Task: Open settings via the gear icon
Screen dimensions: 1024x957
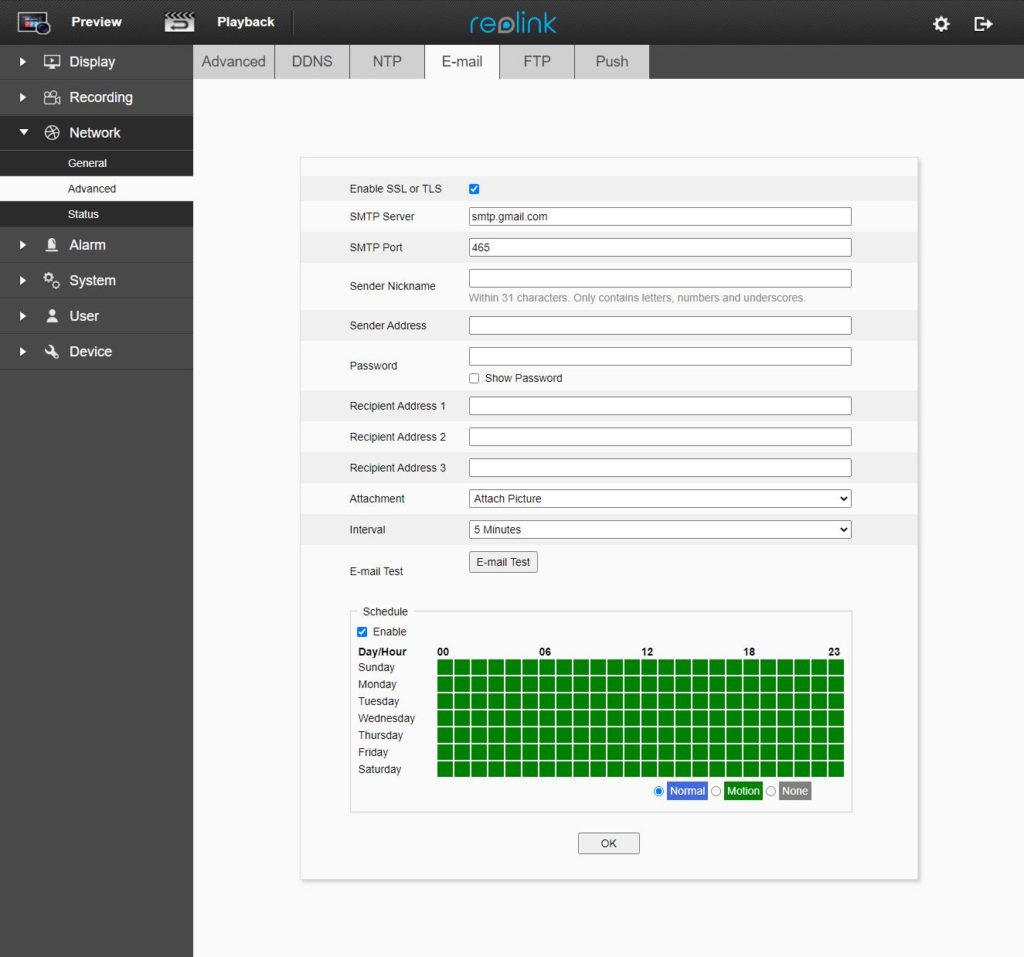Action: [x=941, y=23]
